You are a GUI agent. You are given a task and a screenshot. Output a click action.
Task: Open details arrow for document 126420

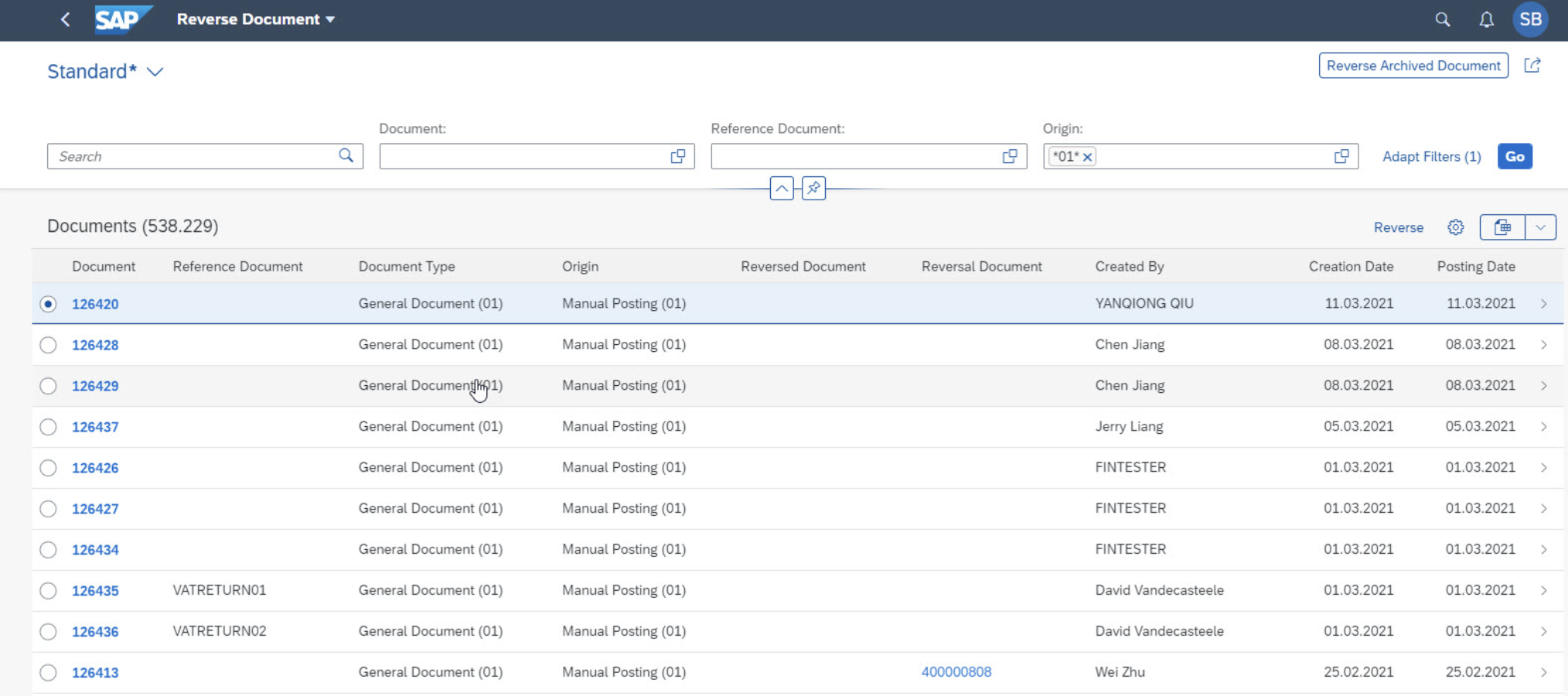coord(1544,304)
